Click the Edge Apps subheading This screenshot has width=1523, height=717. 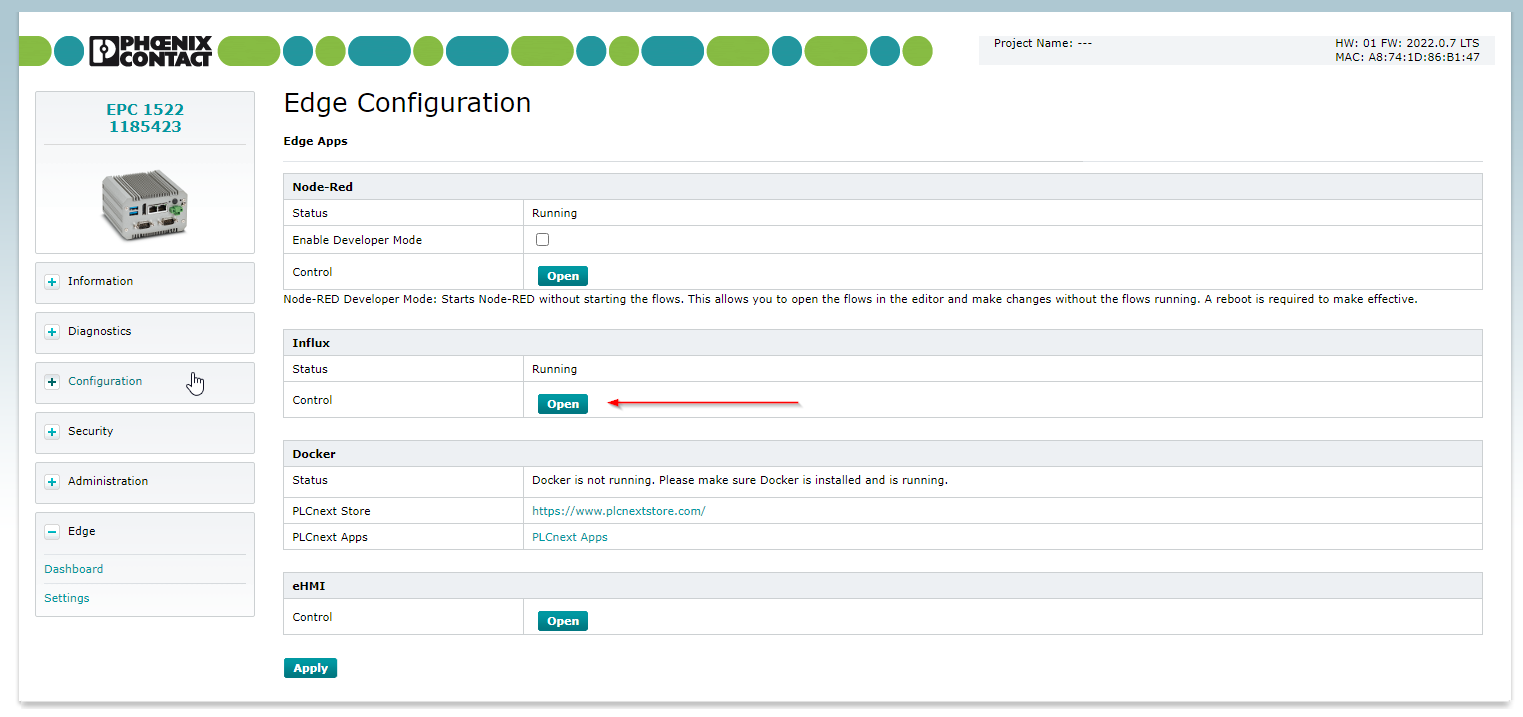coord(315,141)
